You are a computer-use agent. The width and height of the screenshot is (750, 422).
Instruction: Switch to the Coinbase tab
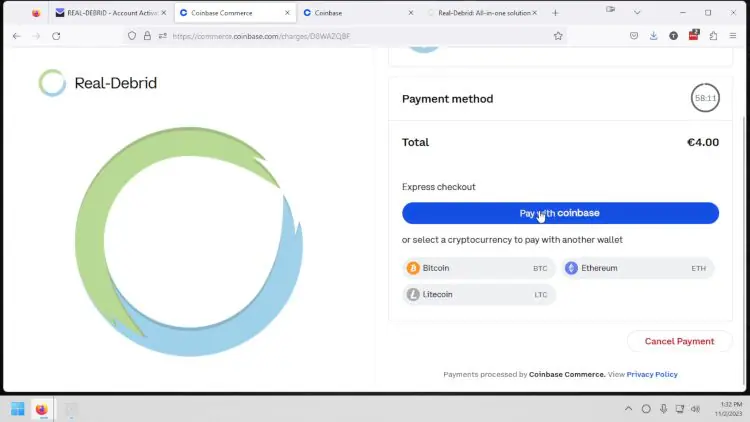(x=359, y=13)
